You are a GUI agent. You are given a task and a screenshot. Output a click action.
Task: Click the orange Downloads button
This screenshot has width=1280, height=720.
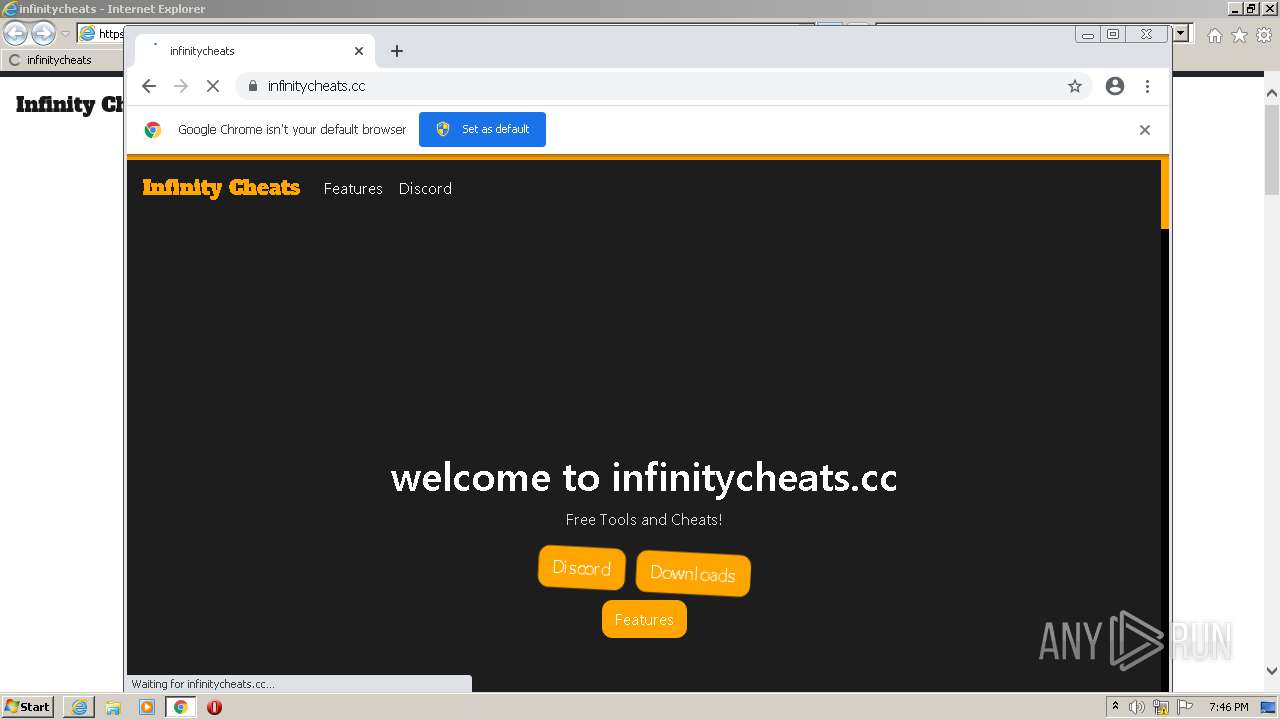point(693,574)
